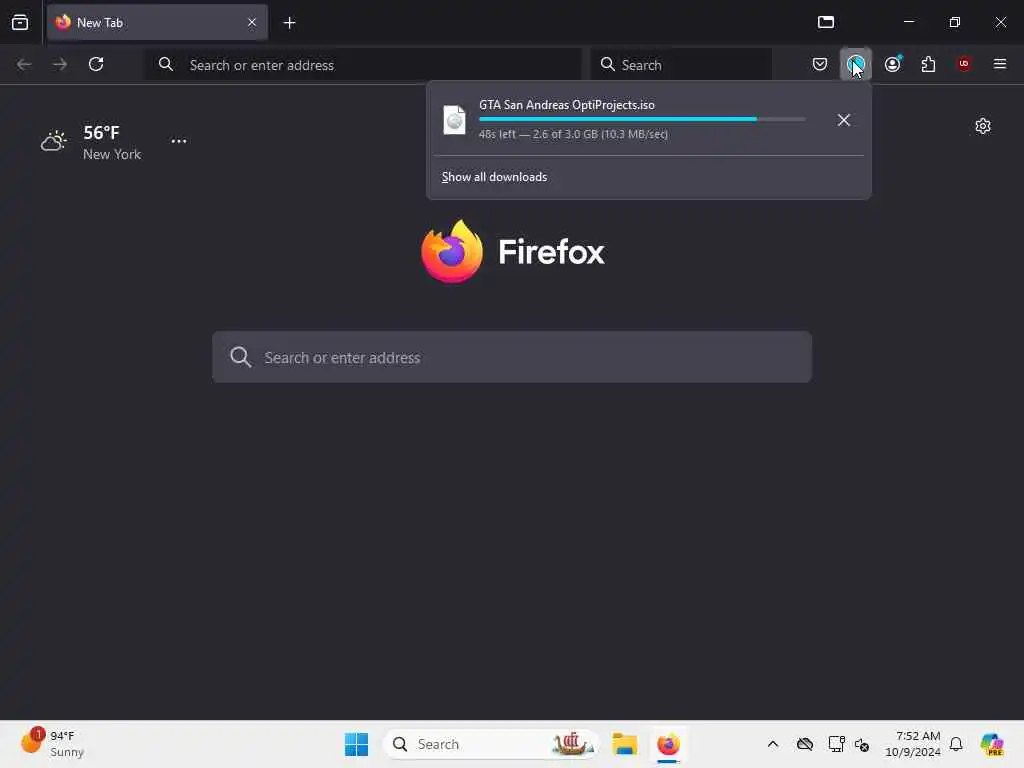Screen dimensions: 1024x768
Task: Select the New Tab tab
Action: pyautogui.click(x=157, y=22)
